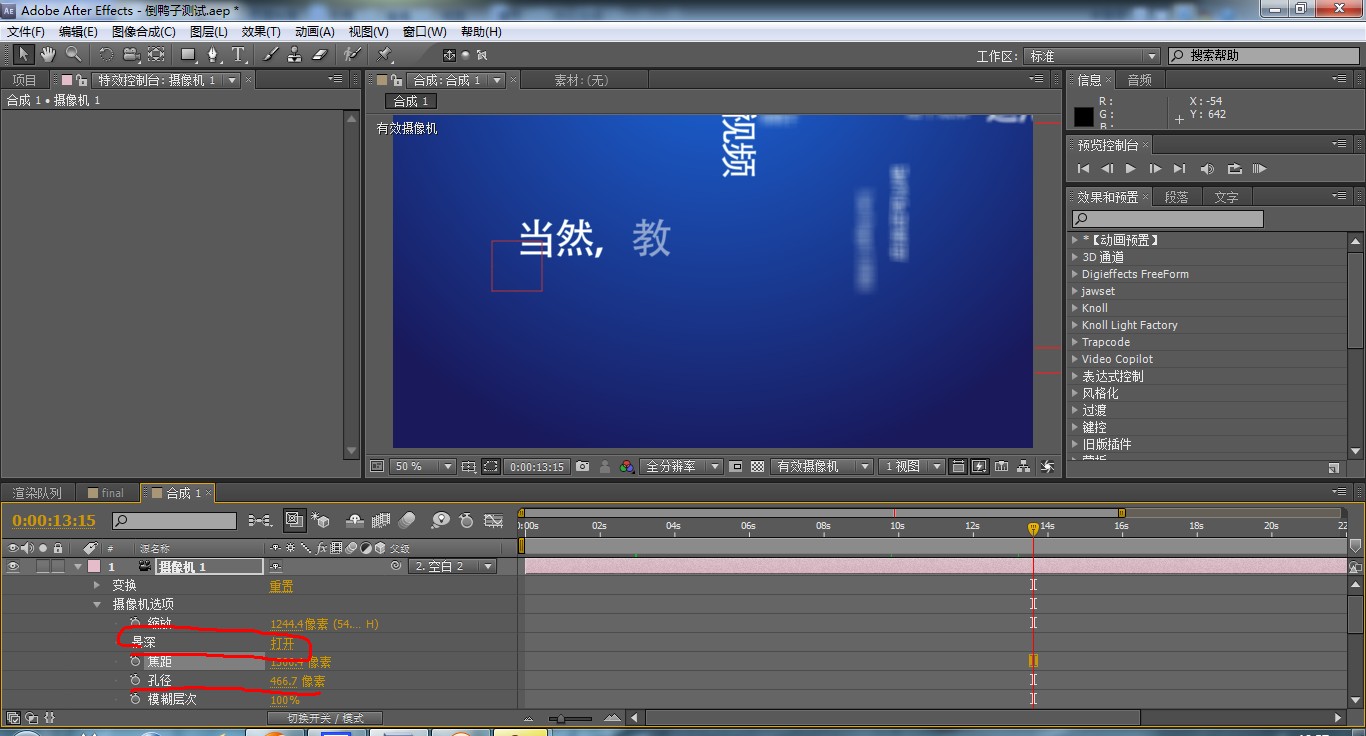Click the timeline zoom slider handle

(562, 718)
